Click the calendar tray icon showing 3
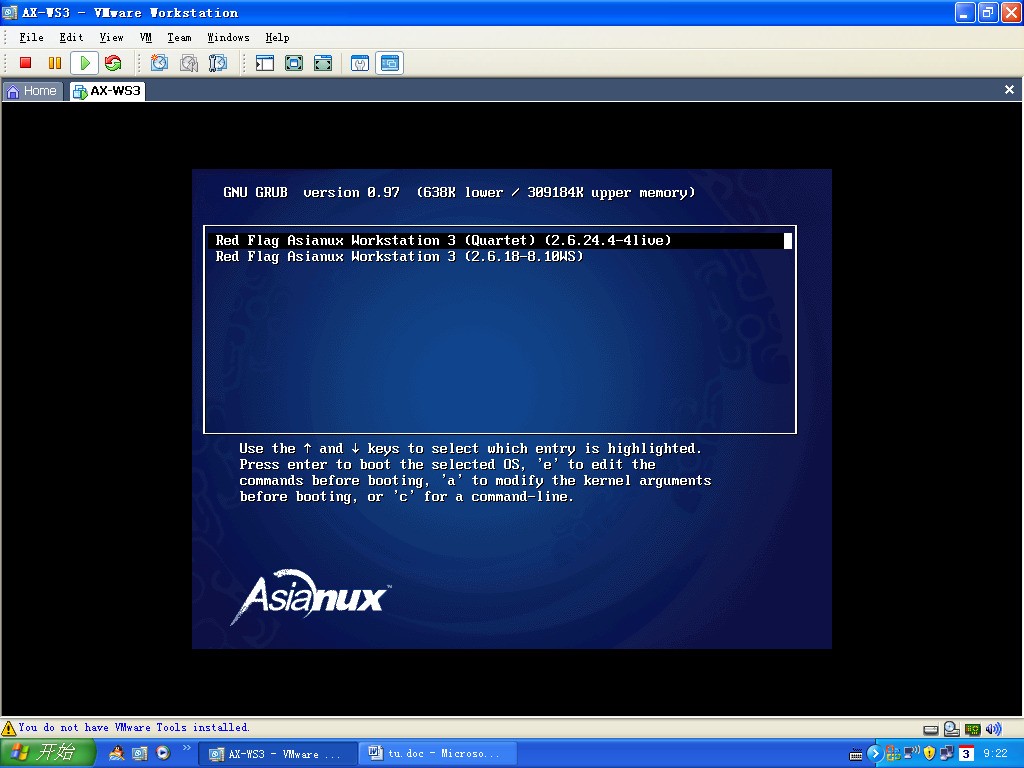 pyautogui.click(x=967, y=754)
